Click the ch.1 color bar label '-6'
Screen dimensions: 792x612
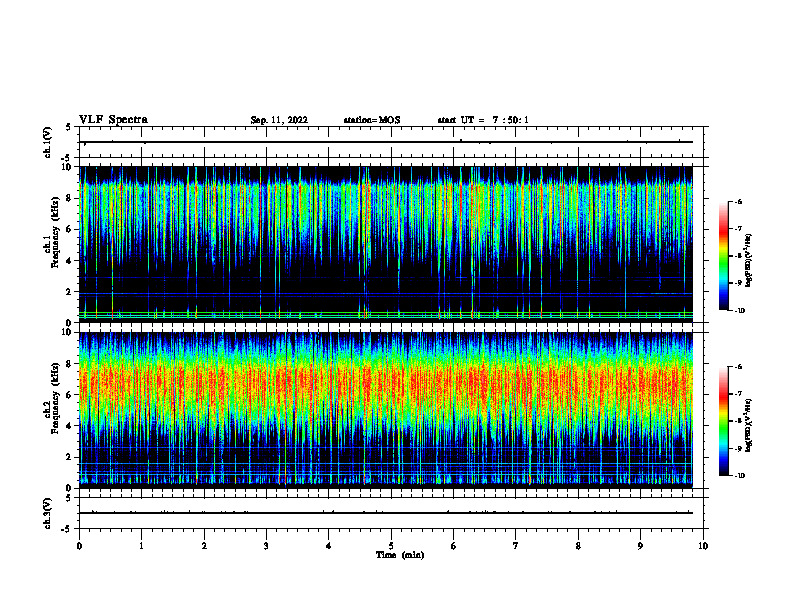738,201
